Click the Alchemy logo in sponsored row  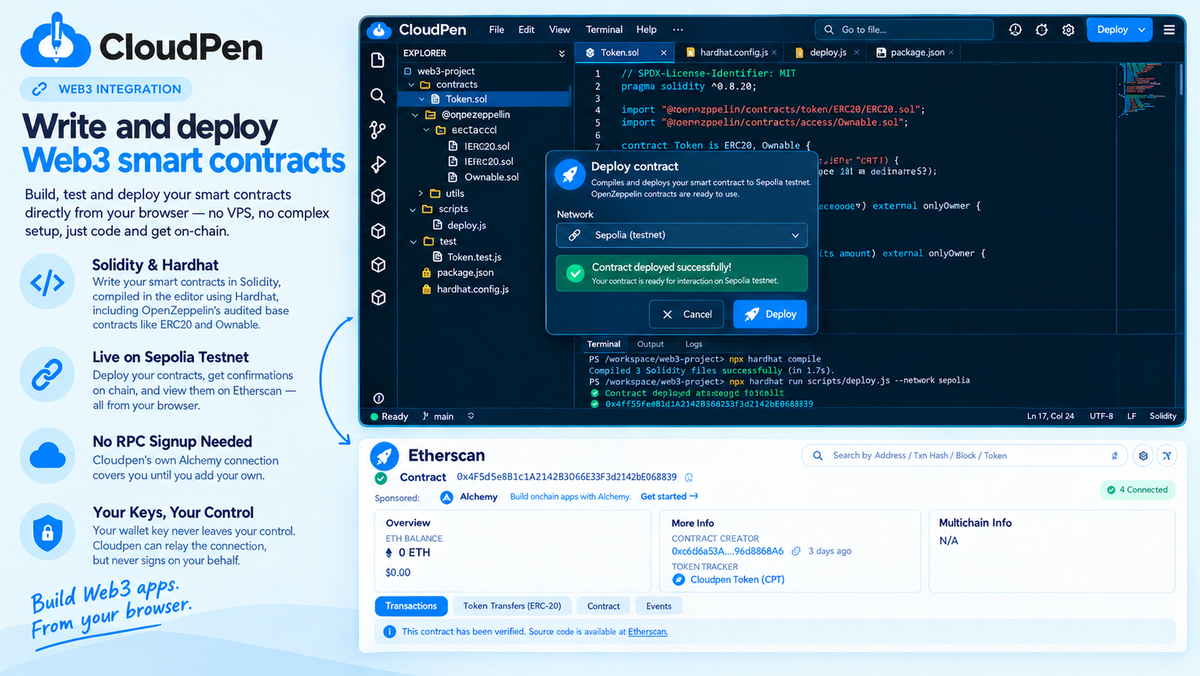tap(447, 497)
